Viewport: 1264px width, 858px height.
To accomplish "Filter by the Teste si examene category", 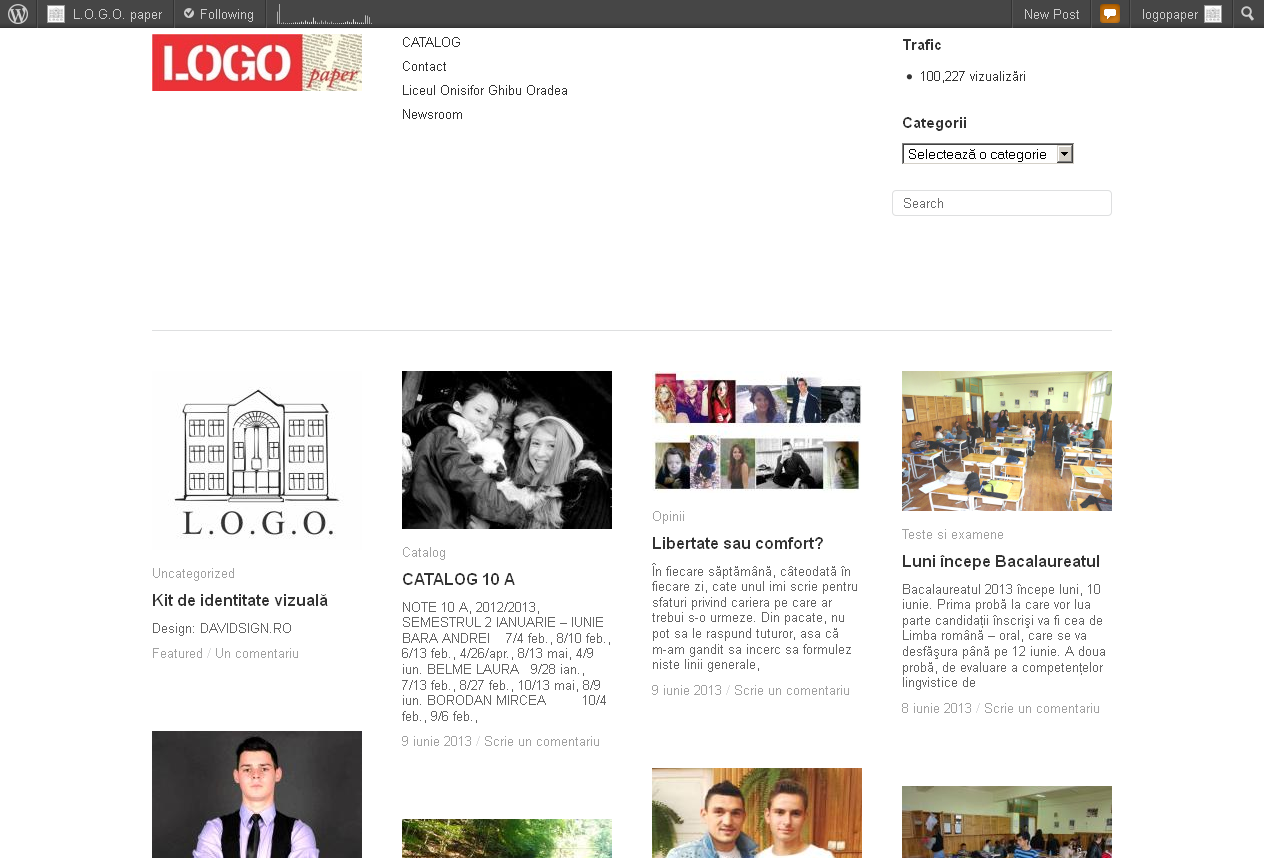I will click(952, 534).
